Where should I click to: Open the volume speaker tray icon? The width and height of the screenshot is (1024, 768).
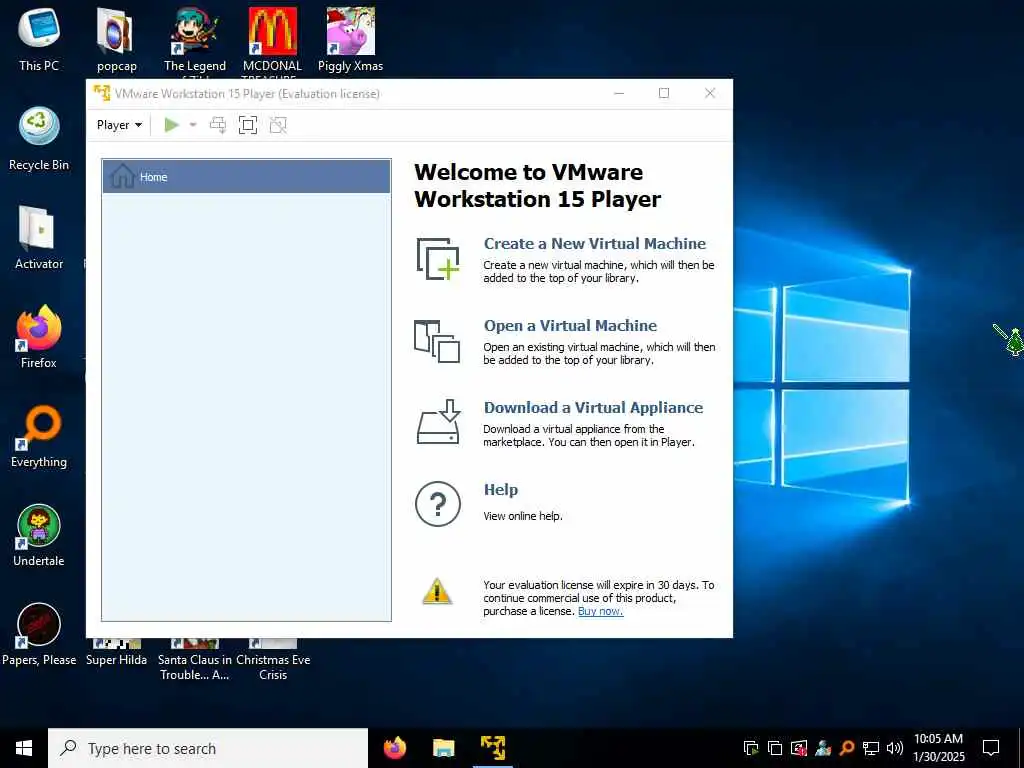tap(895, 748)
